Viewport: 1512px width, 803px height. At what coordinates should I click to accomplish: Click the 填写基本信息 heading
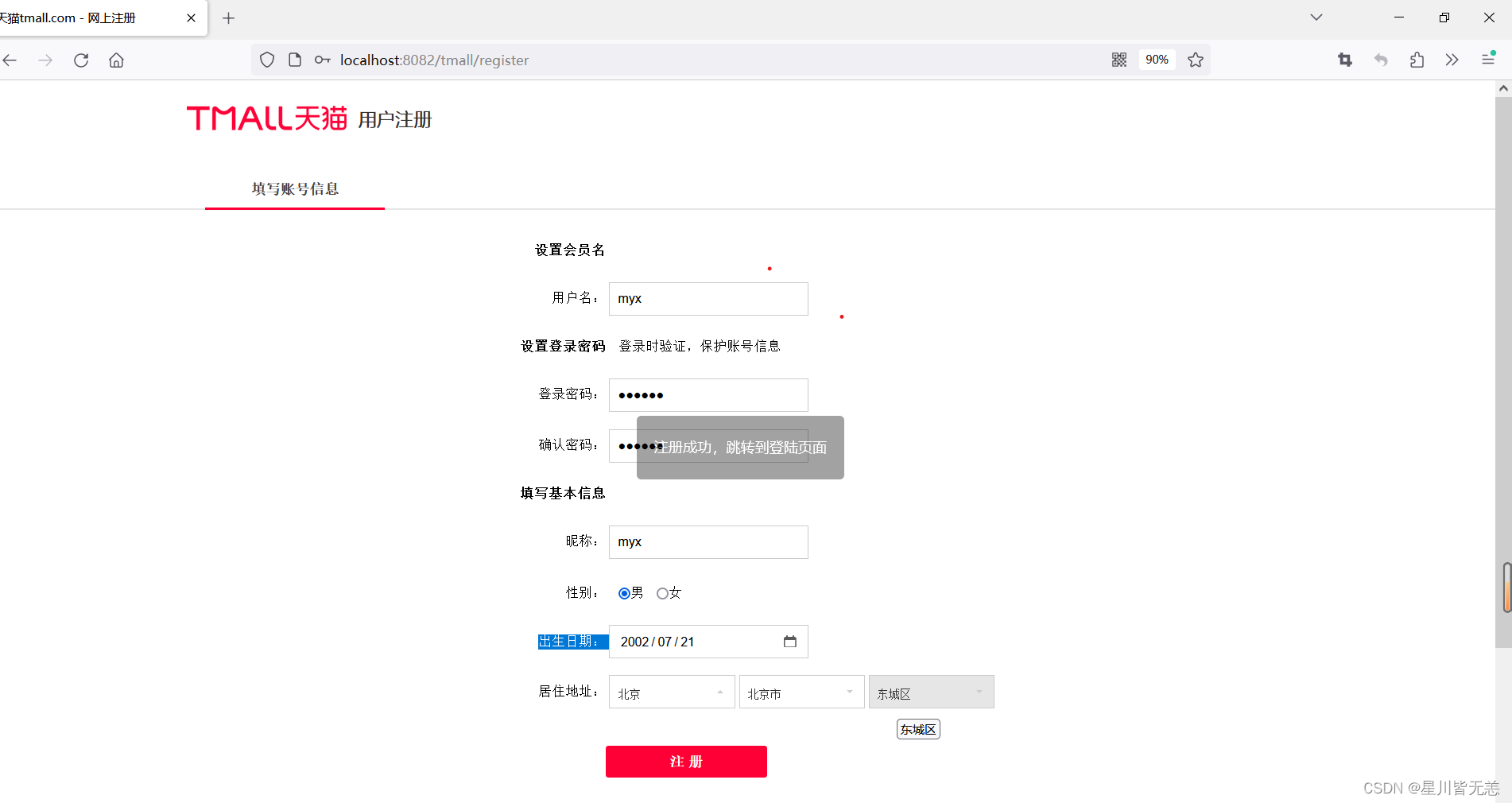click(x=563, y=494)
